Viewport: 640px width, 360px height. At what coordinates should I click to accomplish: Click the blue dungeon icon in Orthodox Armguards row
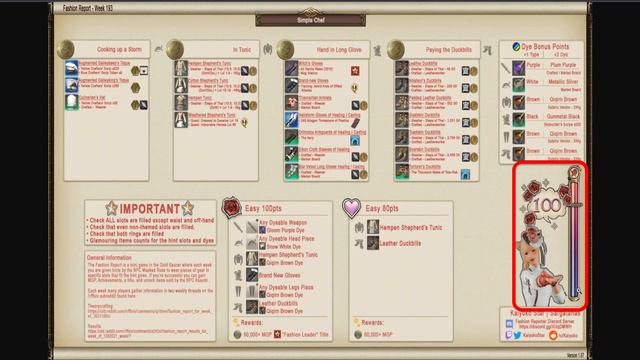[355, 140]
